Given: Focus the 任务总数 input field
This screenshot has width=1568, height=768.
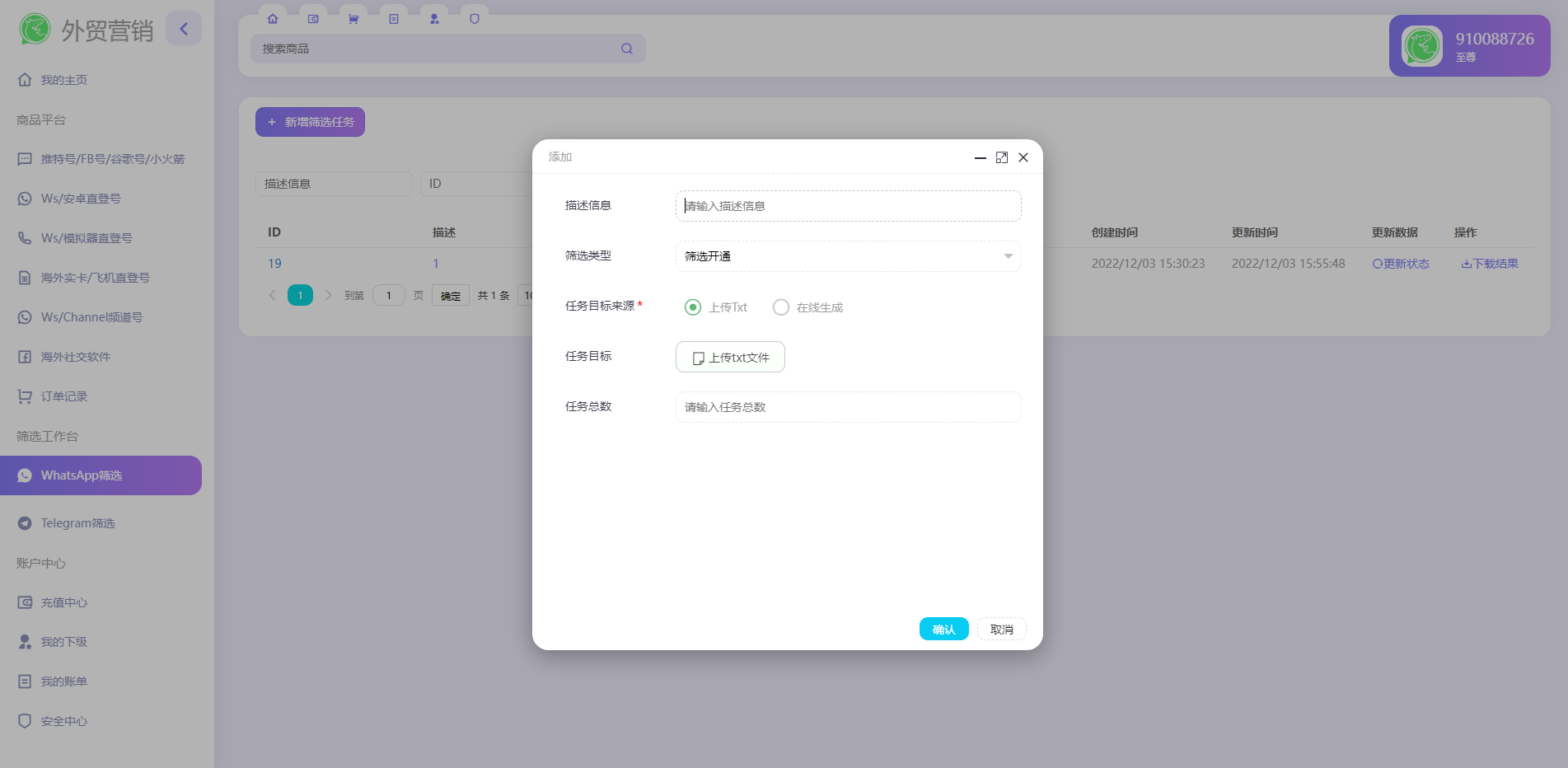Looking at the screenshot, I should (848, 407).
